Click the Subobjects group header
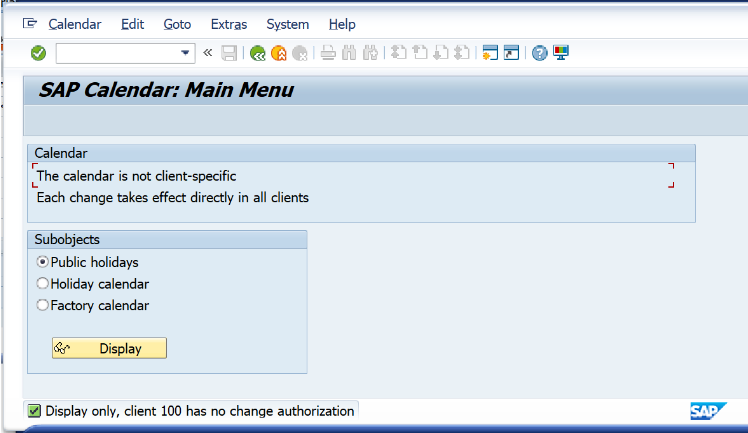Image resolution: width=748 pixels, height=433 pixels. (167, 239)
